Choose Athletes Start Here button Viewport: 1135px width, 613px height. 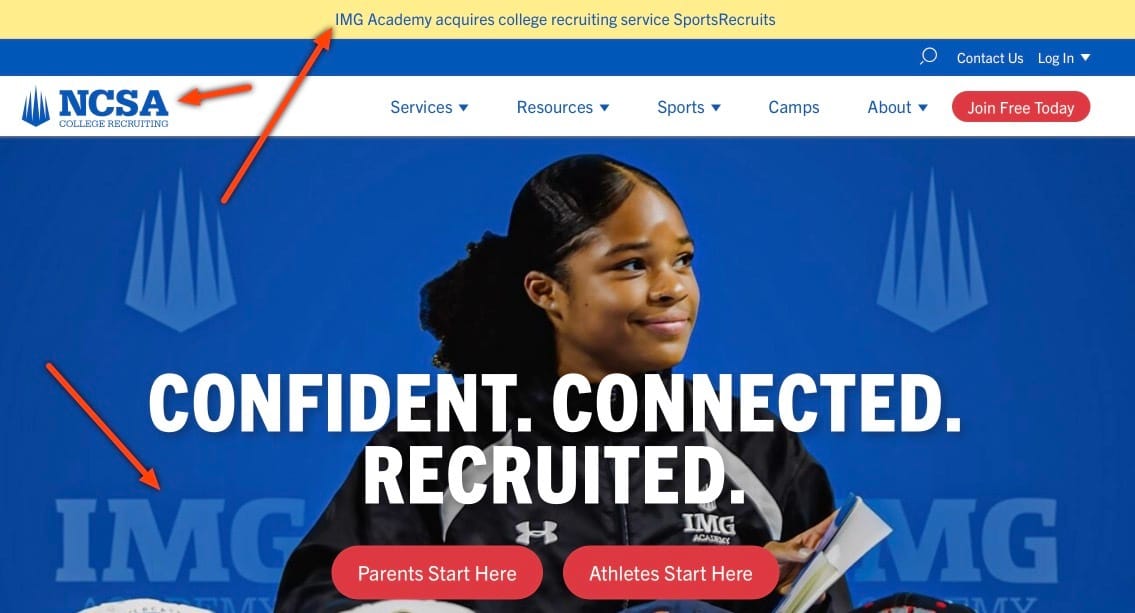(x=671, y=573)
